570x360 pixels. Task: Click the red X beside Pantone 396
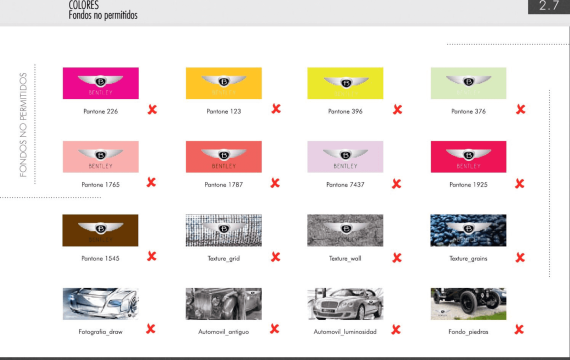pyautogui.click(x=397, y=109)
